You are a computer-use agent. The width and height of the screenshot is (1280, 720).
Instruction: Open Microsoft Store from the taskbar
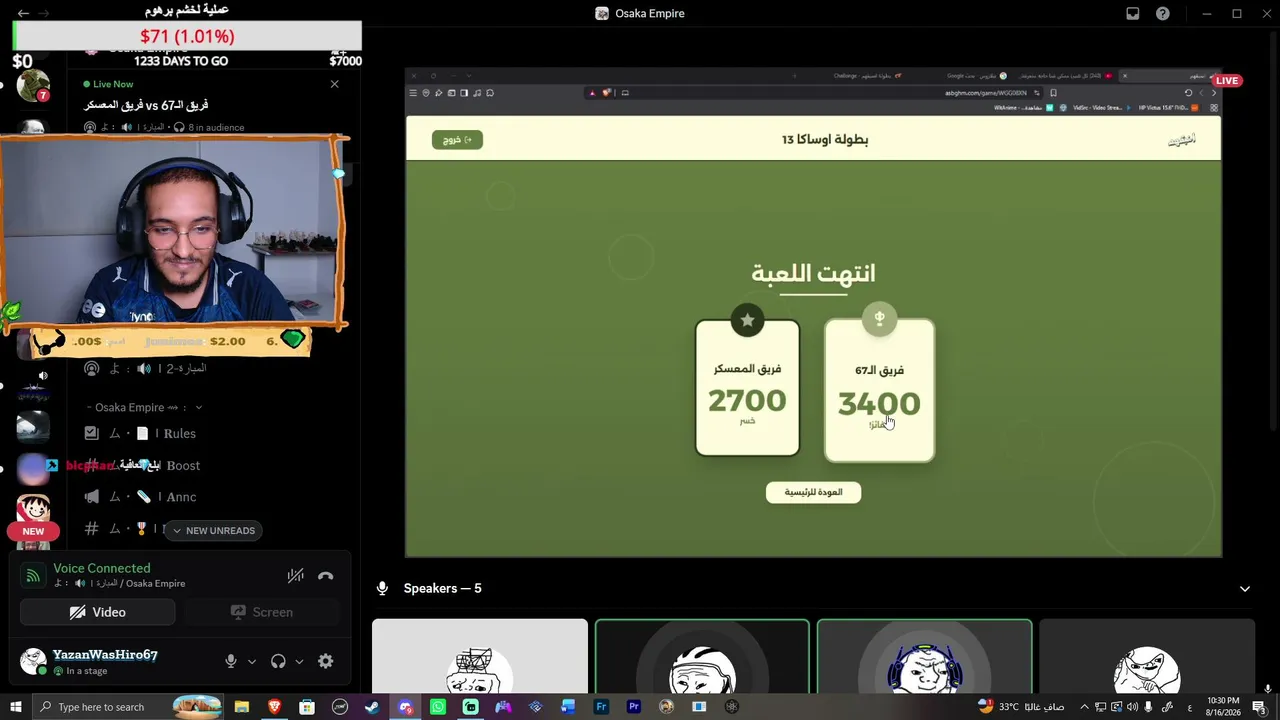coord(307,707)
